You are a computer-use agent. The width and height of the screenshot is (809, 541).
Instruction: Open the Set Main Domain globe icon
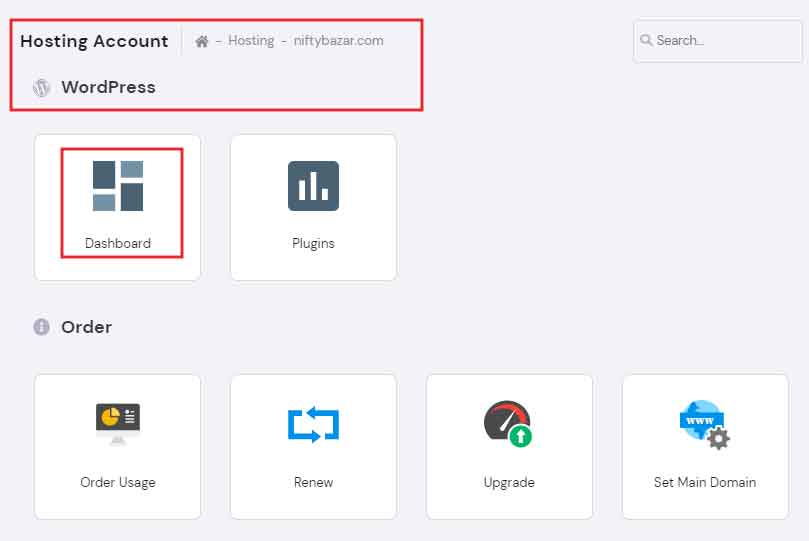click(704, 424)
